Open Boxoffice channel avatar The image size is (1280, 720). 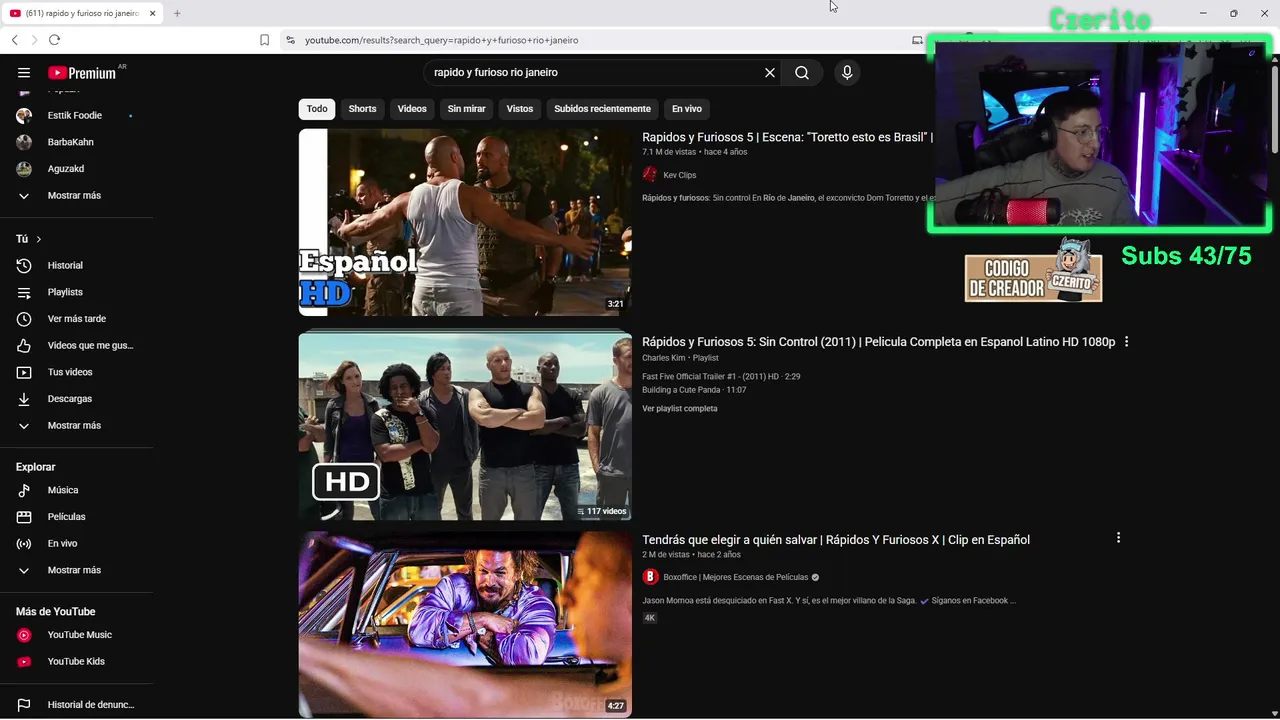pyautogui.click(x=650, y=577)
